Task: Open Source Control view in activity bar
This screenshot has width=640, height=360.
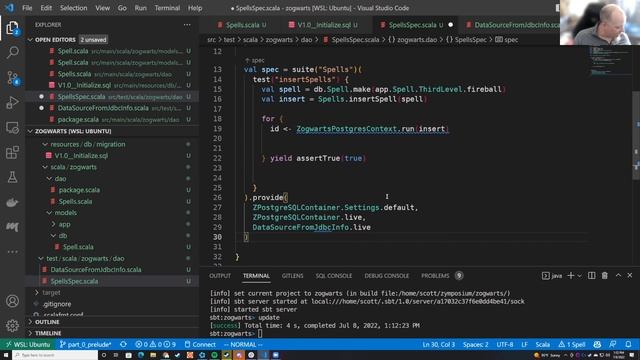Action: tap(12, 78)
